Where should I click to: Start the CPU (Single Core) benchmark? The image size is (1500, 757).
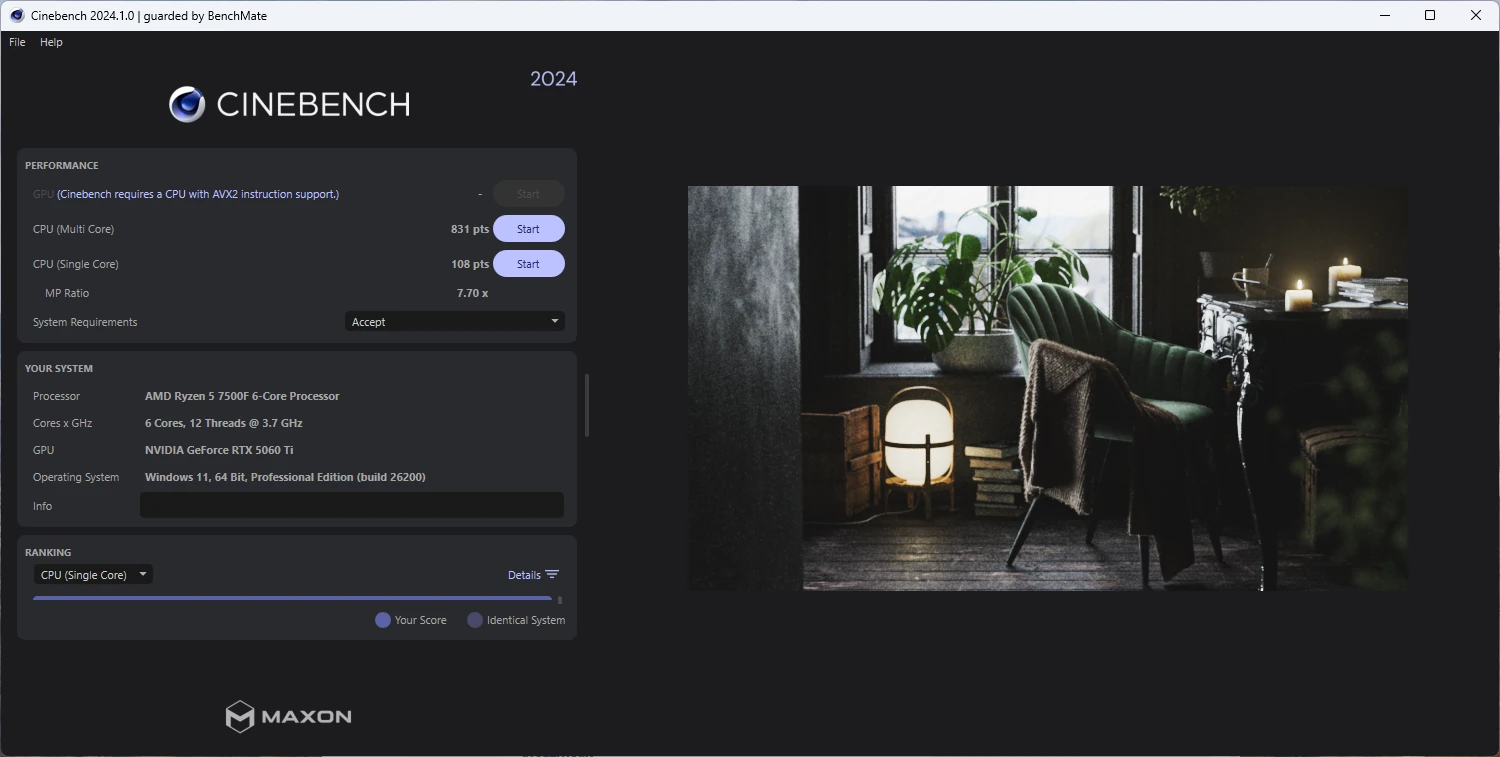click(x=528, y=264)
